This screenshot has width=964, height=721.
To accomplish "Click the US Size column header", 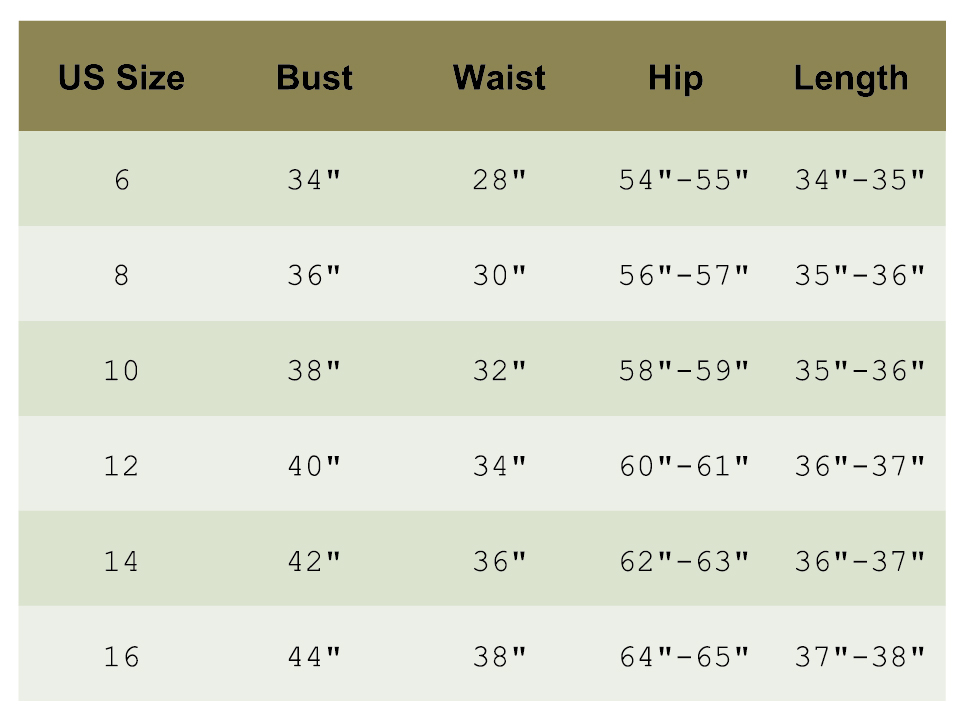I will 121,78.
